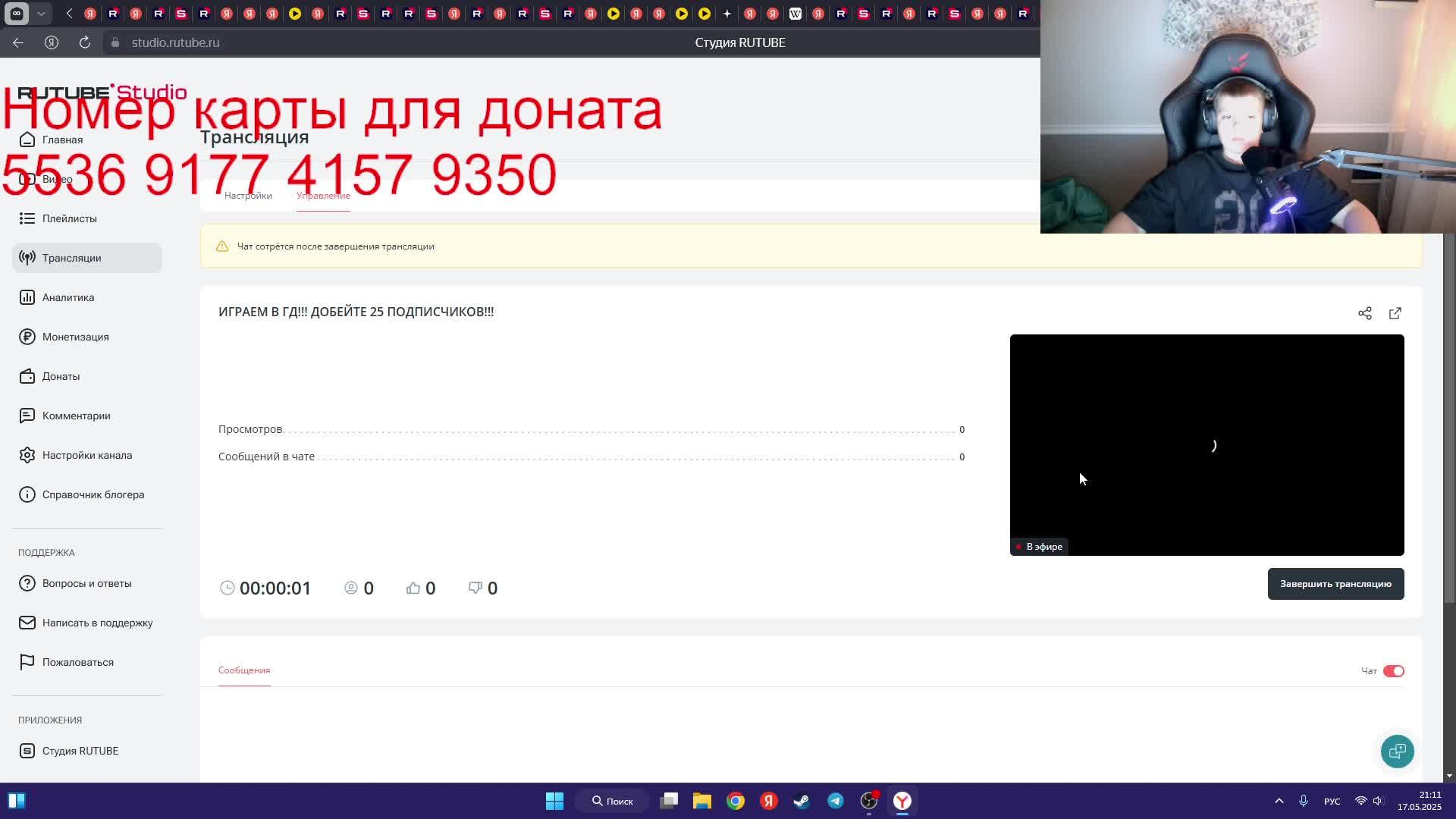Select Трансляции in the sidebar
Image resolution: width=1456 pixels, height=819 pixels.
[72, 257]
